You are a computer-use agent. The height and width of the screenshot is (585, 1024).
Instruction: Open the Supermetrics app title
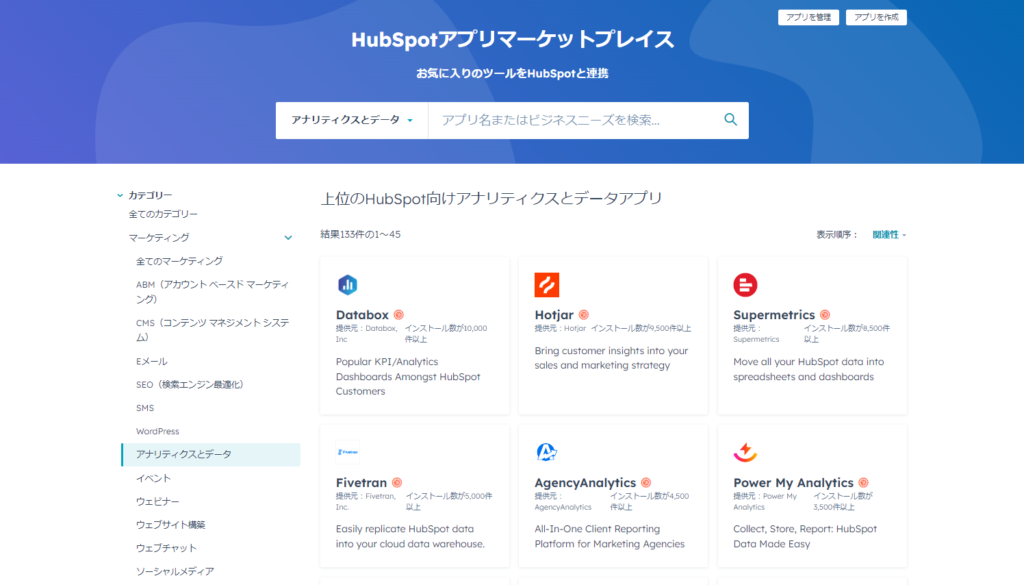point(774,315)
